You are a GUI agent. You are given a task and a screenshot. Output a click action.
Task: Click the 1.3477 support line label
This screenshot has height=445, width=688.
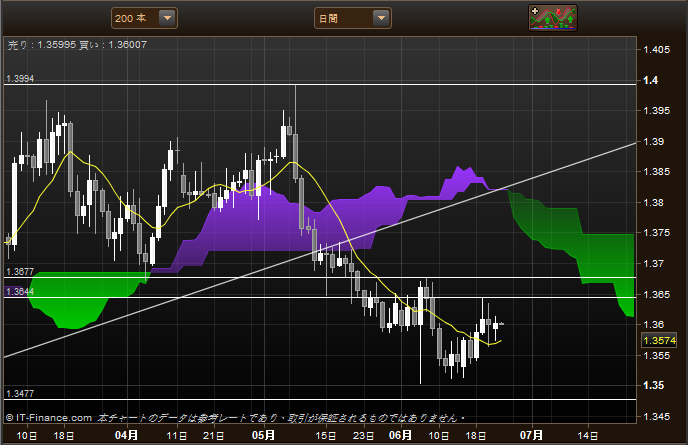click(20, 394)
